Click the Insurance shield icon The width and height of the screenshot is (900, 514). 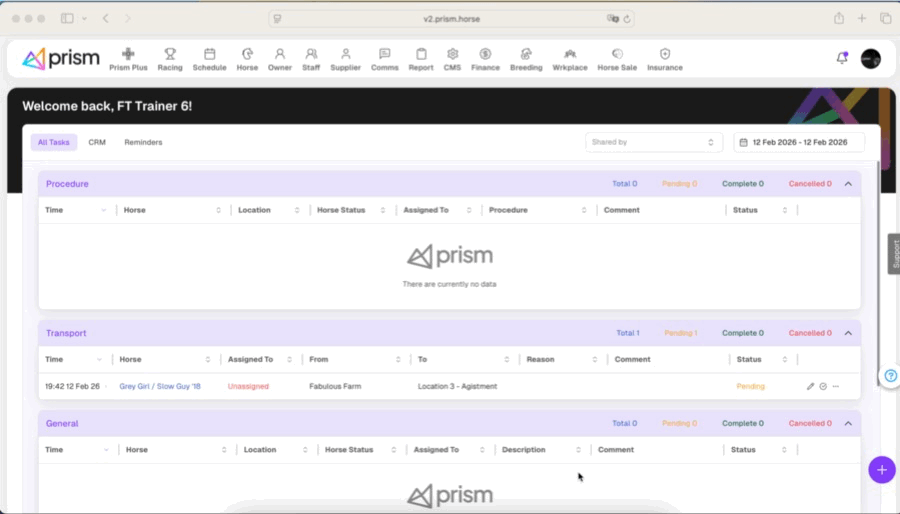point(664,54)
